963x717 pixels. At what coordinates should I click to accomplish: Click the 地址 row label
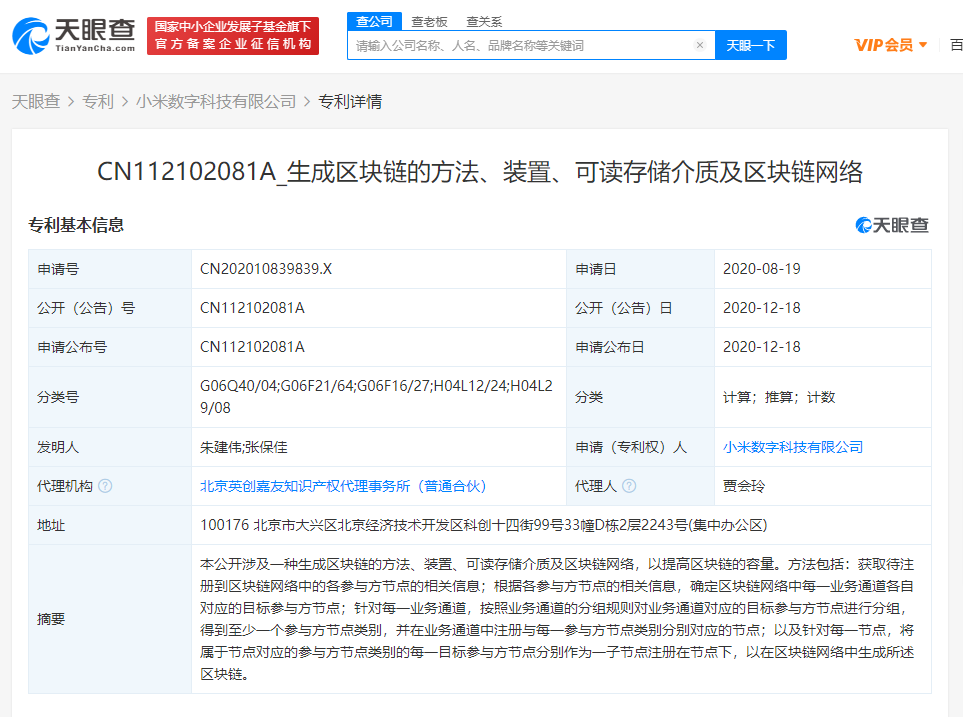pyautogui.click(x=51, y=525)
